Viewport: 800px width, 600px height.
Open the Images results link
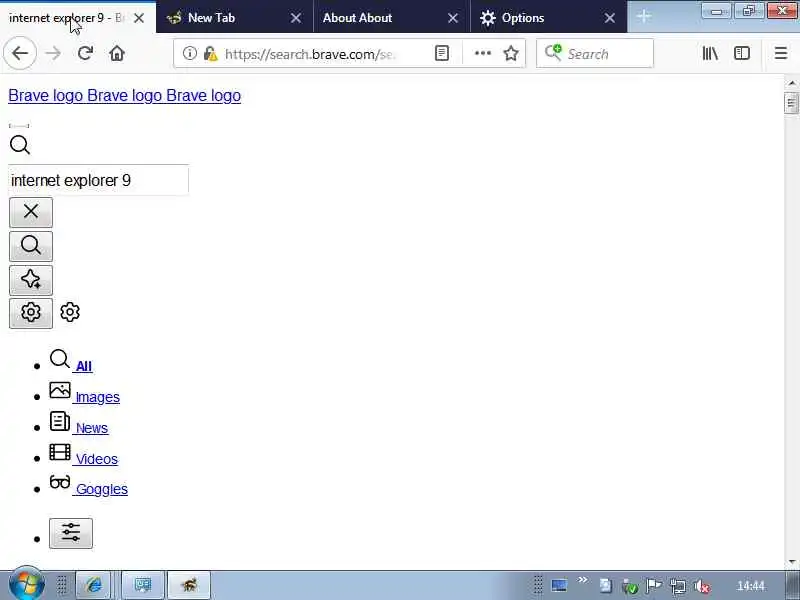pos(97,397)
